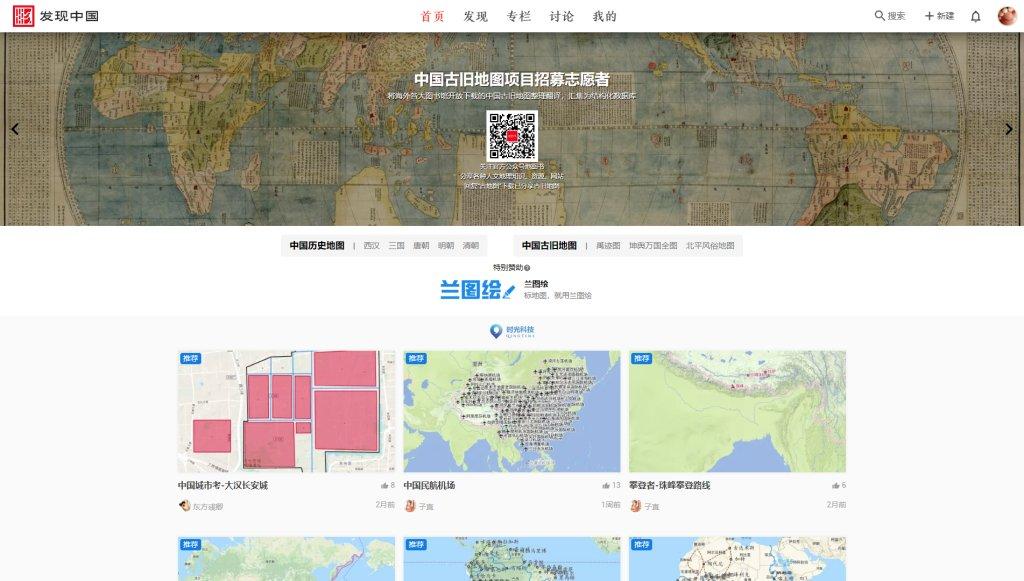Show next banner slide arrow
1024x581 pixels.
(x=1009, y=129)
